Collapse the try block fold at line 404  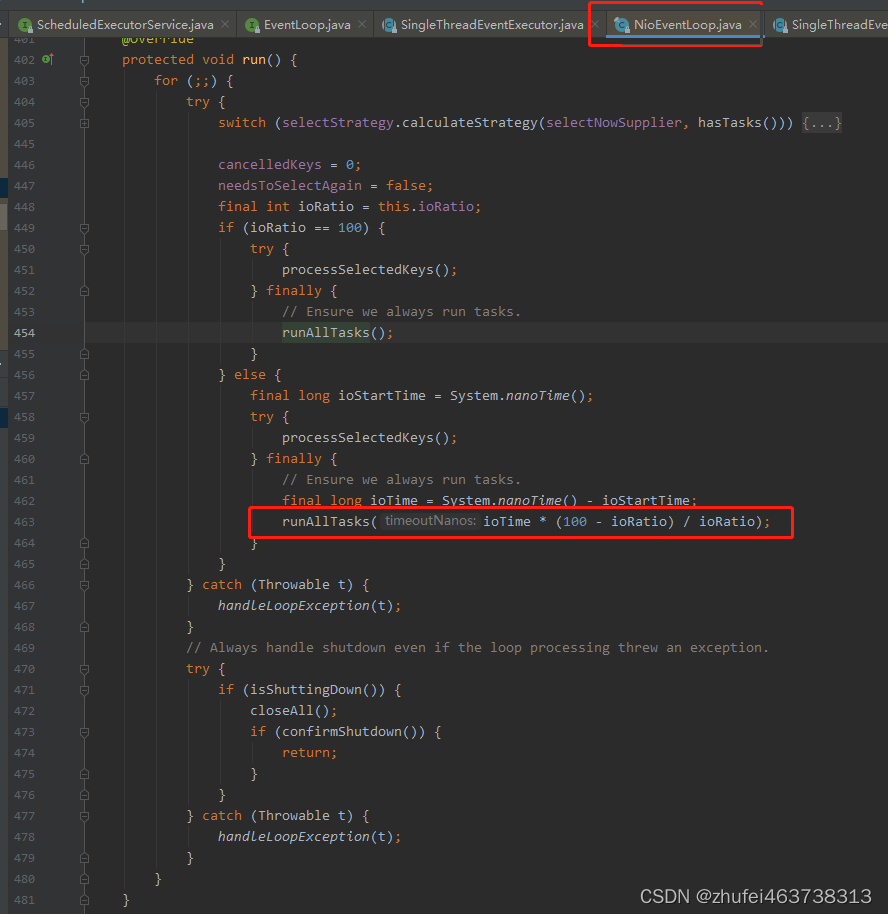85,102
